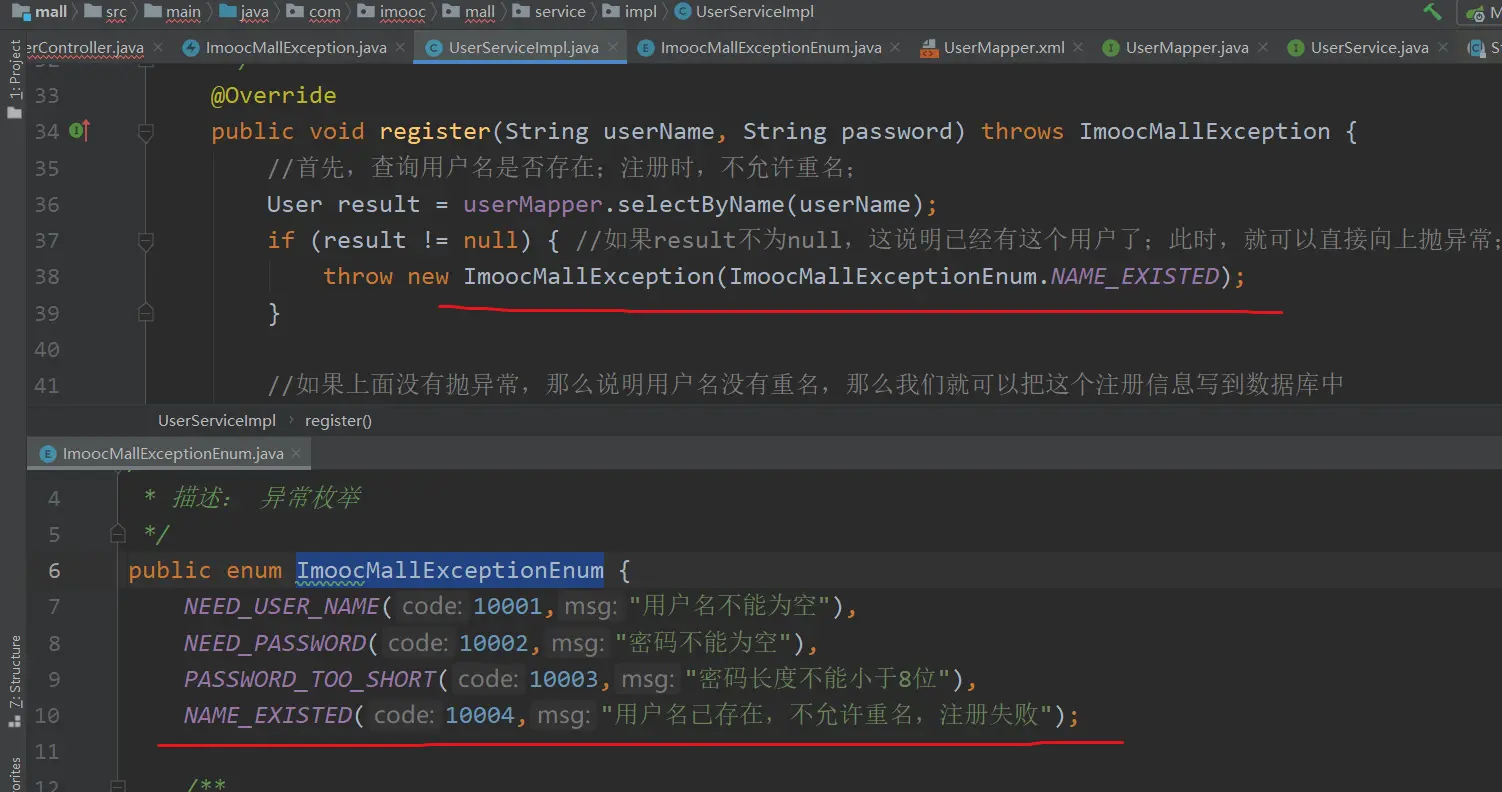Open the java folder in the navigation bar
1502x792 pixels.
click(244, 12)
